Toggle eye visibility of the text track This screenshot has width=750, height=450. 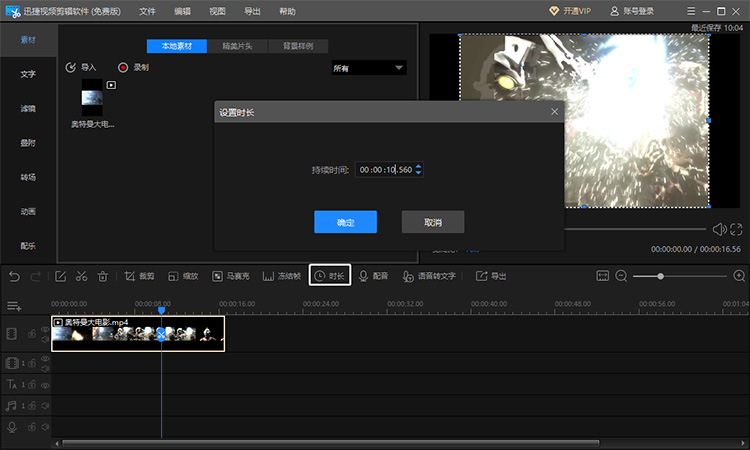[x=45, y=385]
